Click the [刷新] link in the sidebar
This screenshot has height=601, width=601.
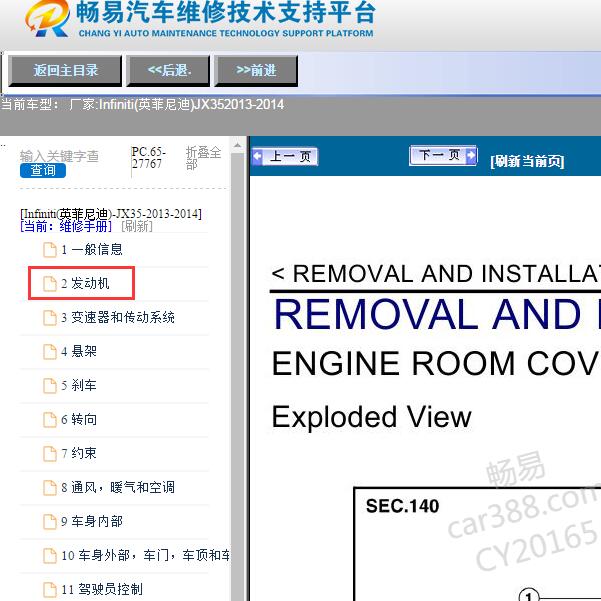coord(137,226)
